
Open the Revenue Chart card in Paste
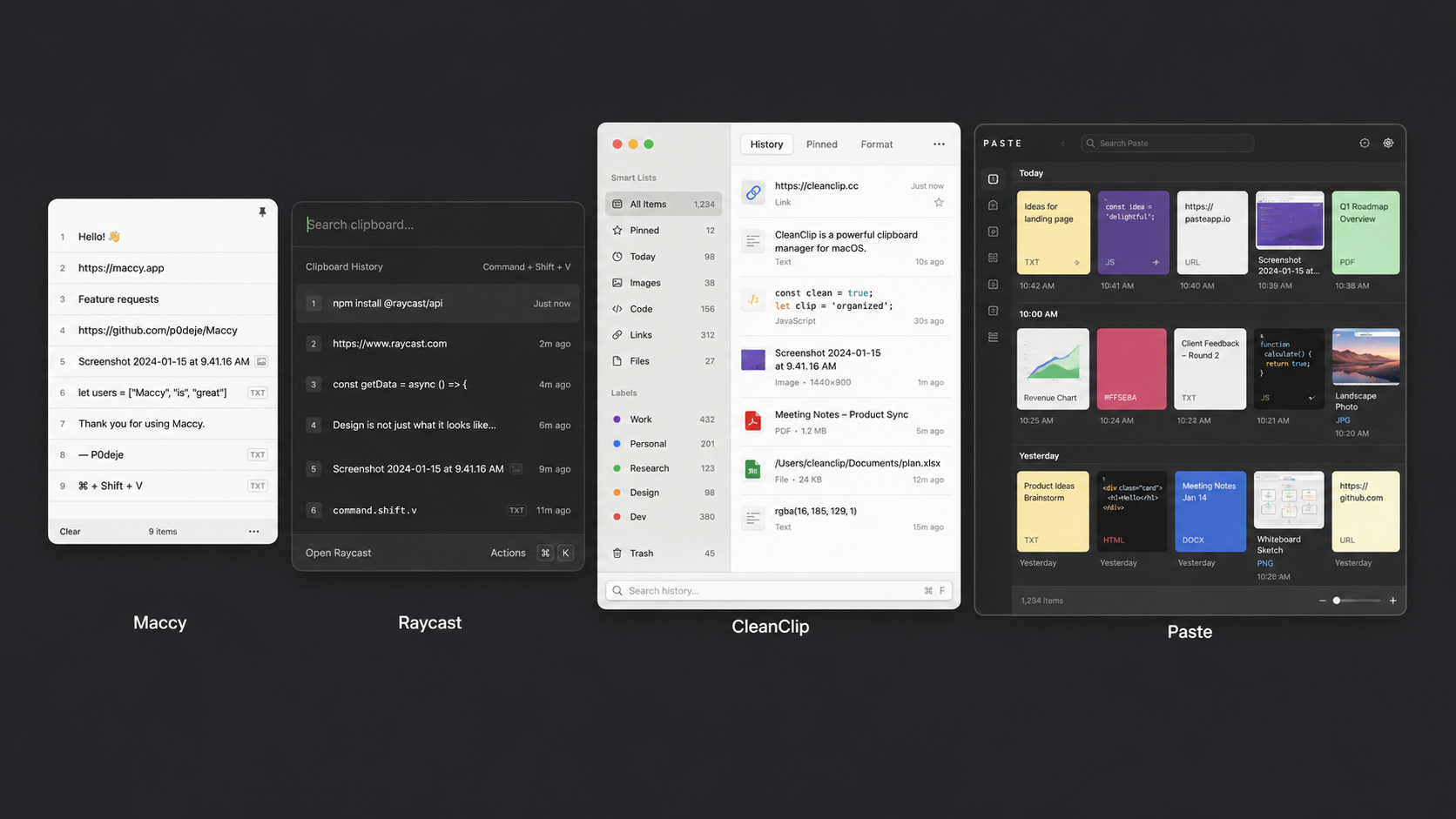(1053, 369)
